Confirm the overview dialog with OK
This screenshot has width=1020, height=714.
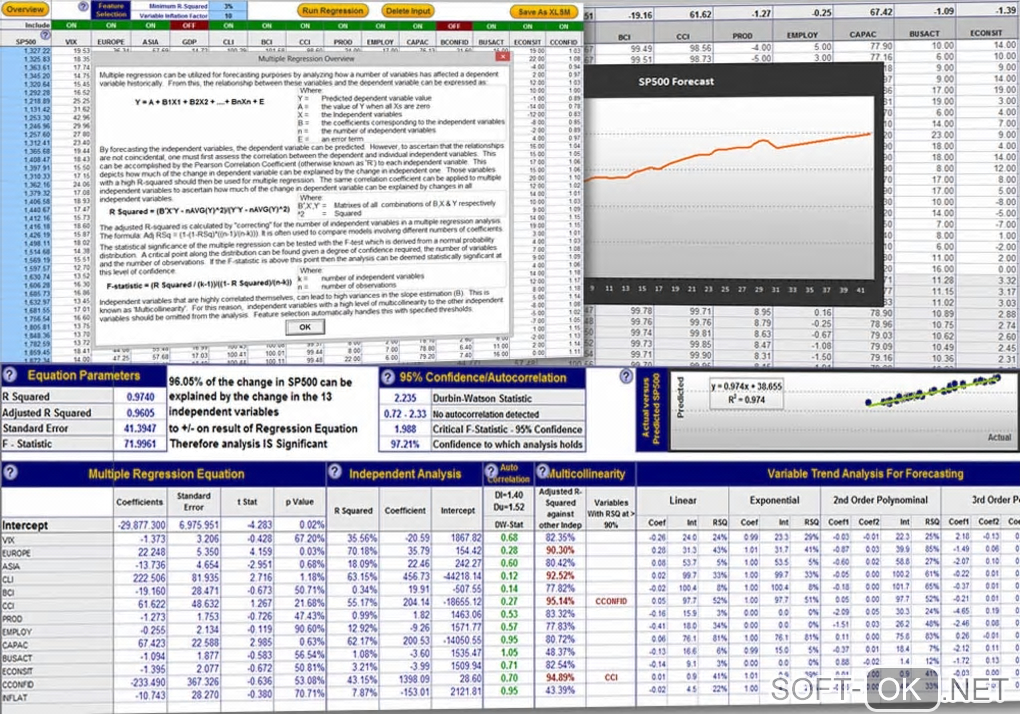click(304, 327)
